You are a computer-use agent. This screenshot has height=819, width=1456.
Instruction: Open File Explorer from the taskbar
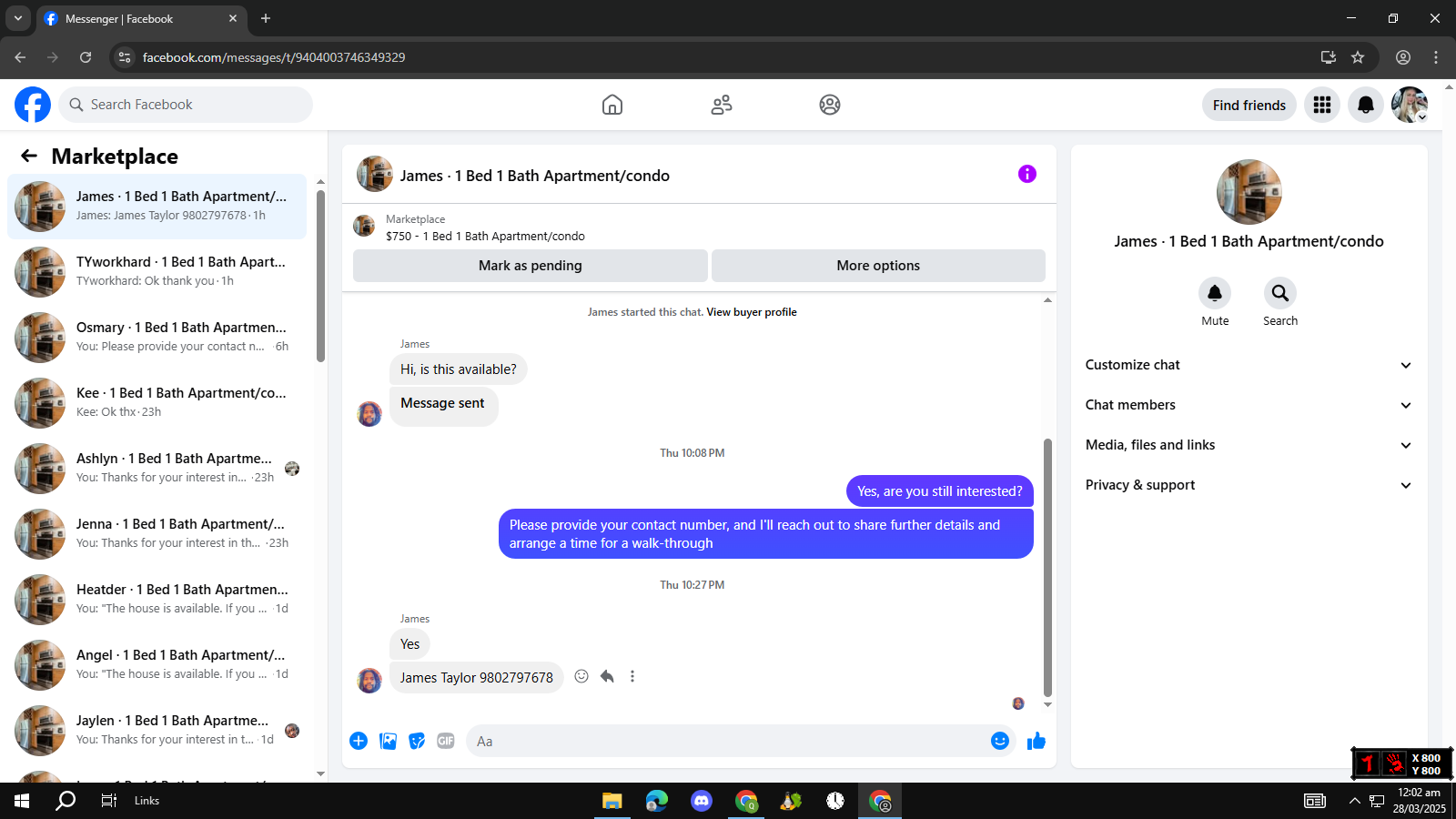tap(612, 801)
